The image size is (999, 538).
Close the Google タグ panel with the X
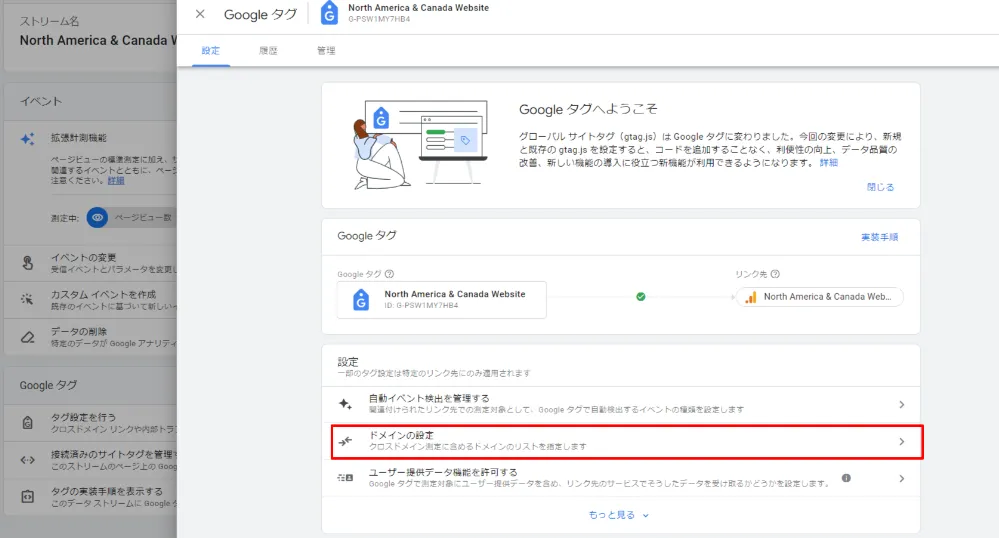(x=200, y=14)
